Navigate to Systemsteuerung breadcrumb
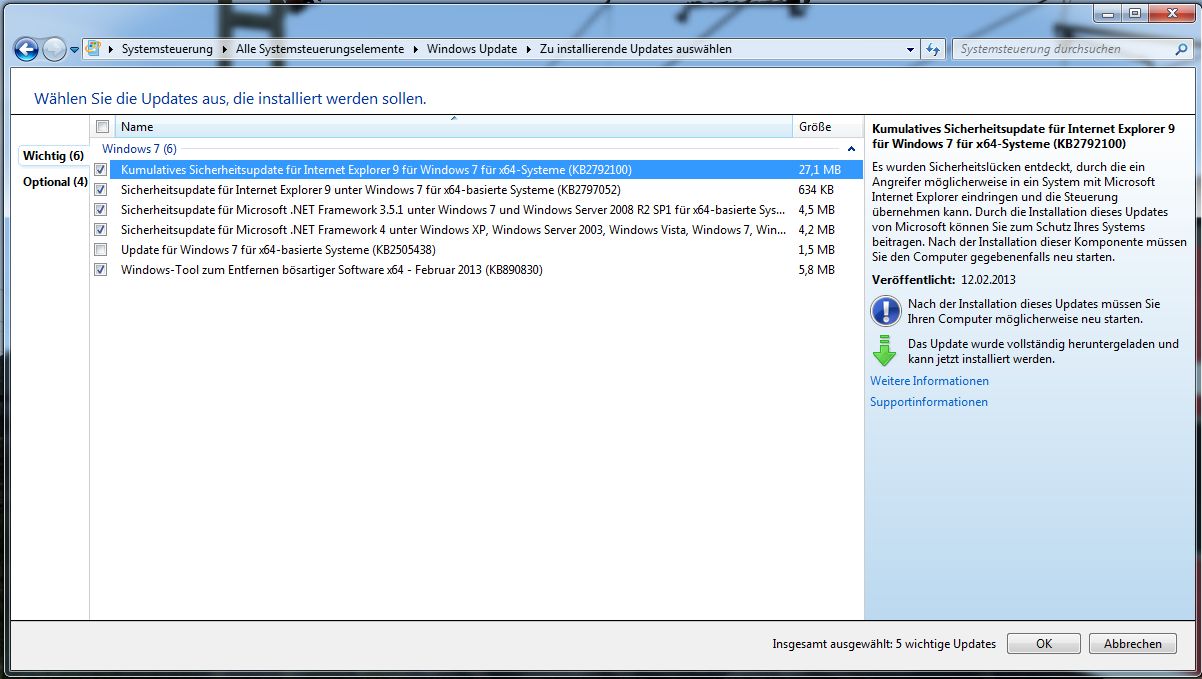Screen dimensions: 1202x679 click(x=167, y=49)
